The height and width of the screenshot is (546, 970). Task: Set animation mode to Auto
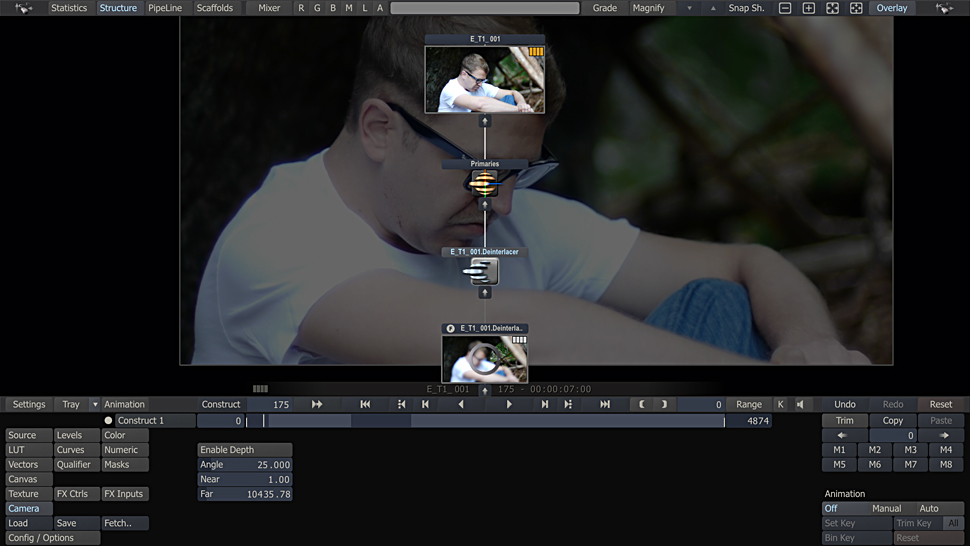pyautogui.click(x=929, y=508)
